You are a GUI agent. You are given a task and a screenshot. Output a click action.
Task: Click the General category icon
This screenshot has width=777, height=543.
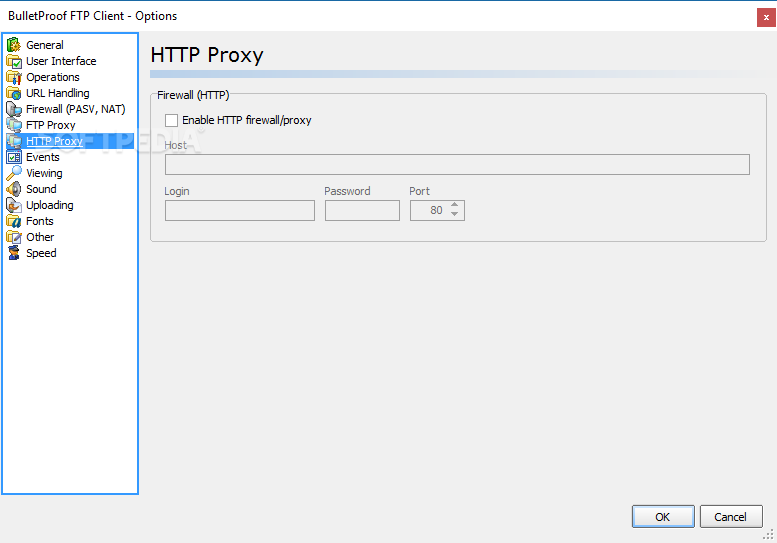point(14,45)
